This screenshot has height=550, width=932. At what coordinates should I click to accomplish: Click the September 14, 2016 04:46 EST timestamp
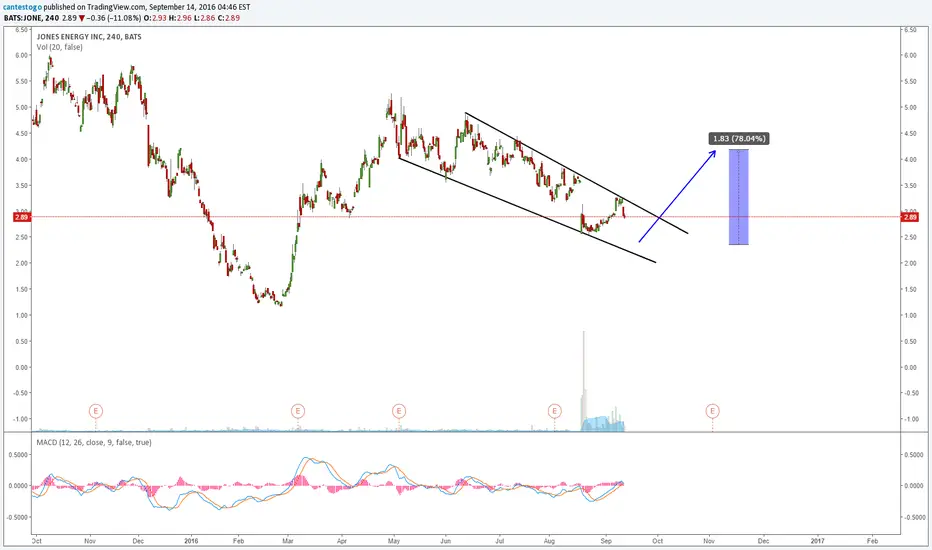click(200, 7)
